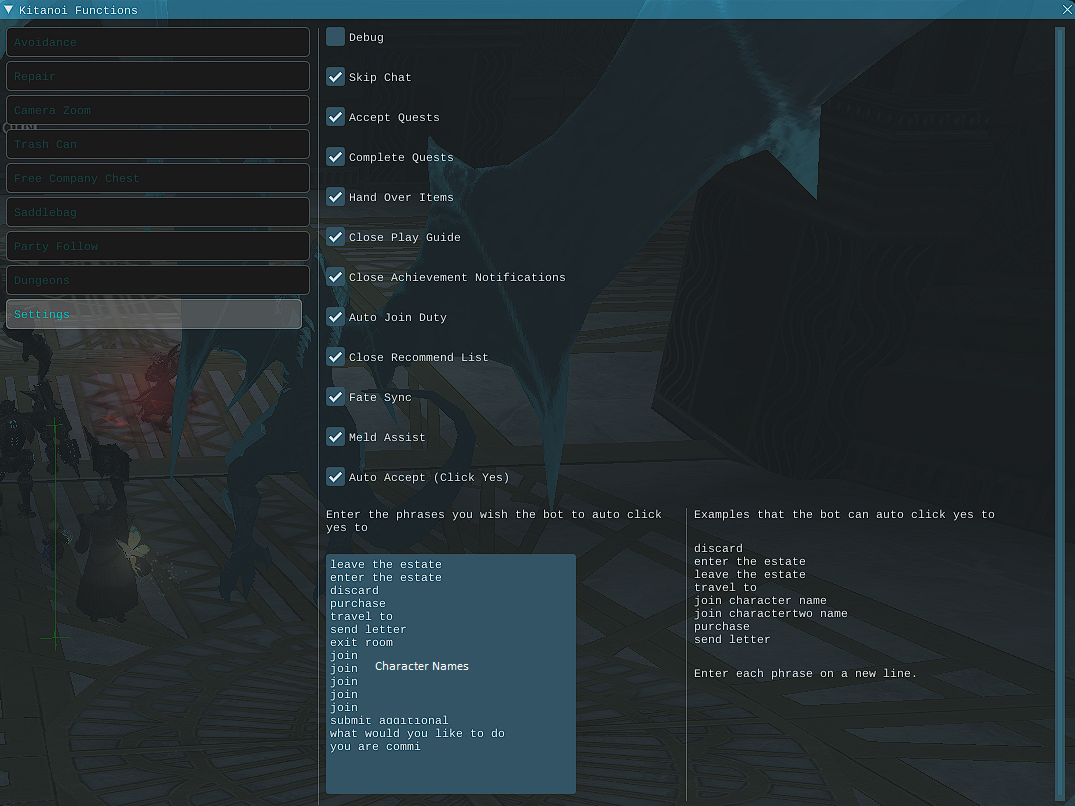The image size is (1075, 806).
Task: Open the Dungeons section
Action: click(157, 280)
